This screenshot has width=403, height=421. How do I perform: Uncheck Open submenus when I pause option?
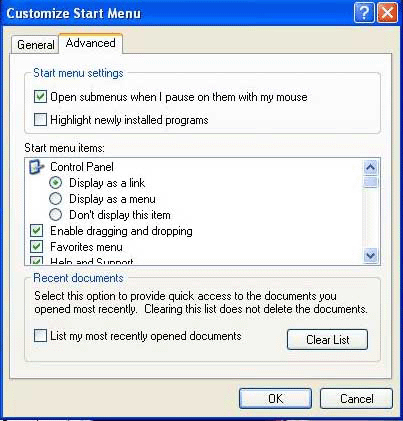[40, 97]
